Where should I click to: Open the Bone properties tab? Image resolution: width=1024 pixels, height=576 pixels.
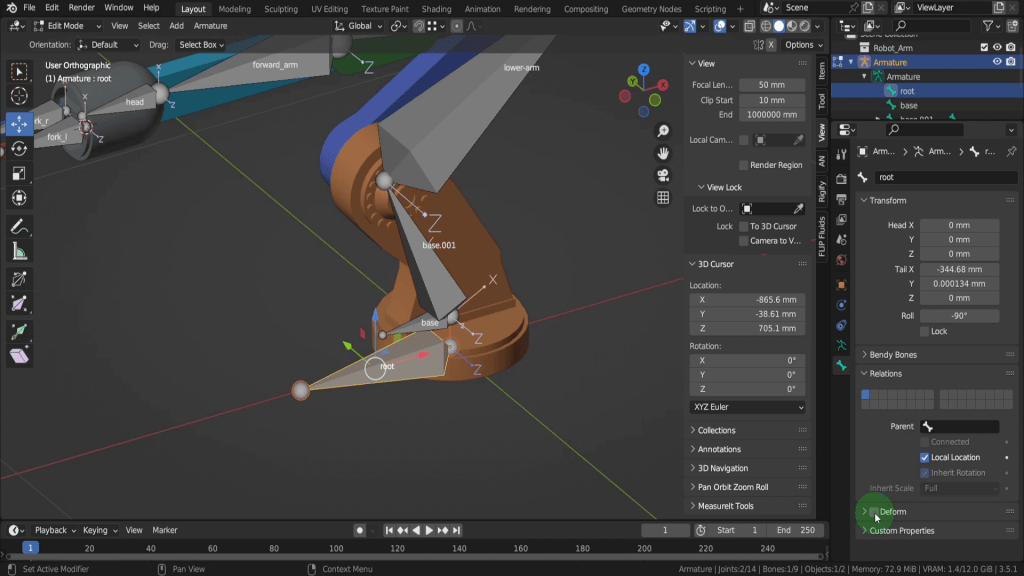[x=841, y=366]
